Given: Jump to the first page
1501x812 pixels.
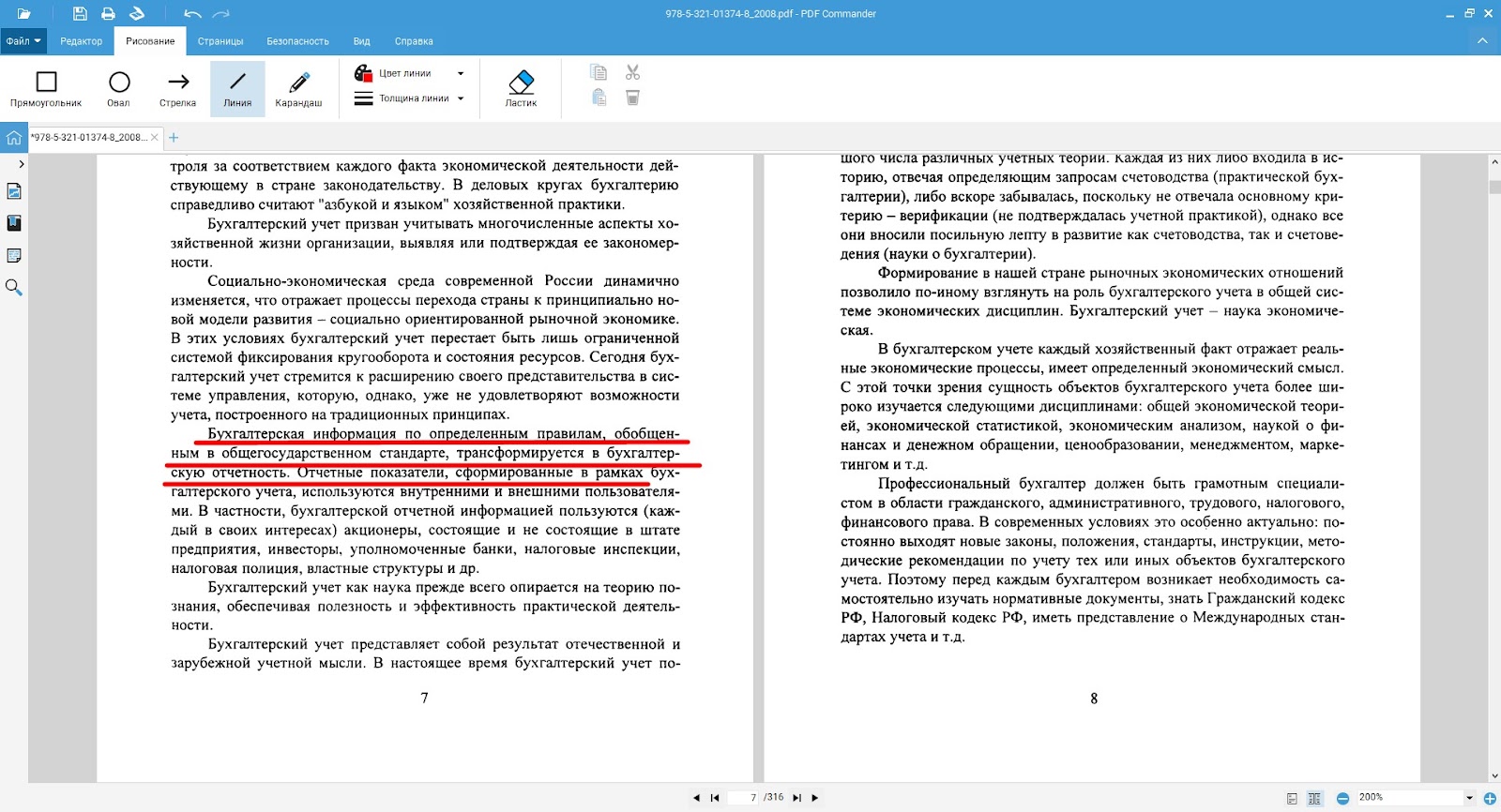Looking at the screenshot, I should [715, 798].
